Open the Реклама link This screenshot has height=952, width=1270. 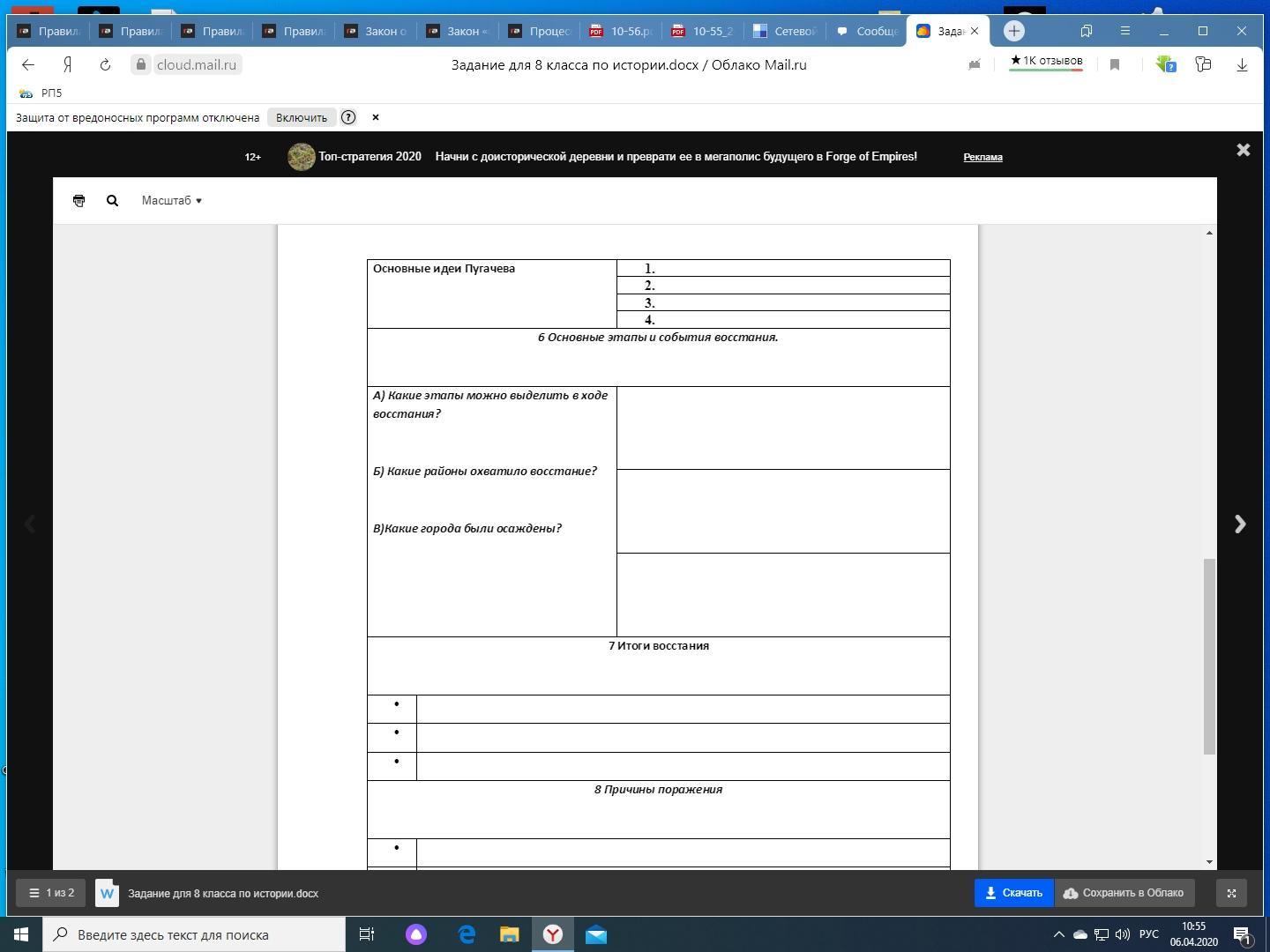pos(982,157)
